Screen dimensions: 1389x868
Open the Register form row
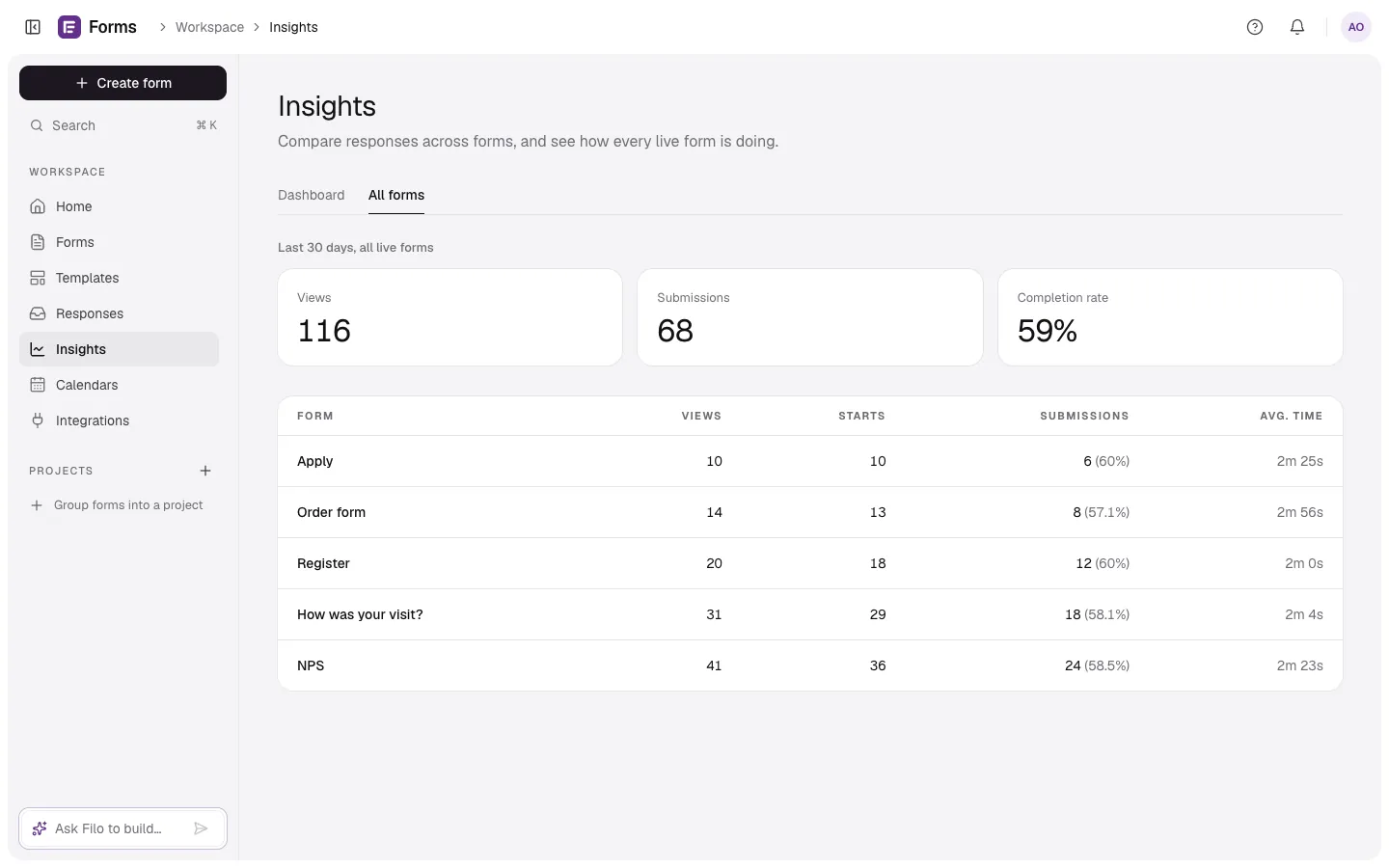pyautogui.click(x=810, y=563)
